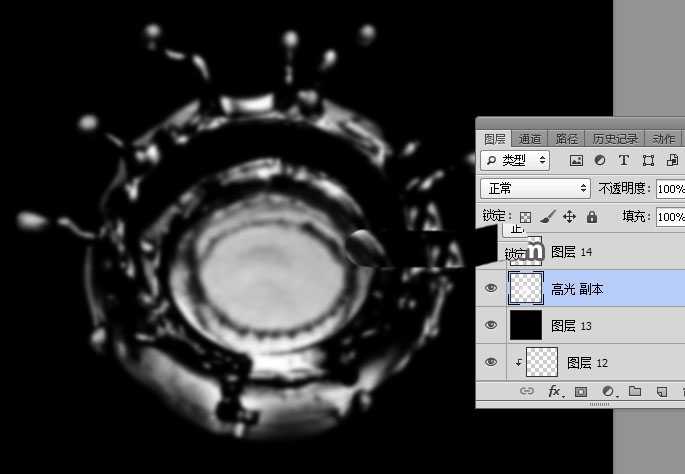Select the 图层 12 layer thumbnail

(x=542, y=362)
